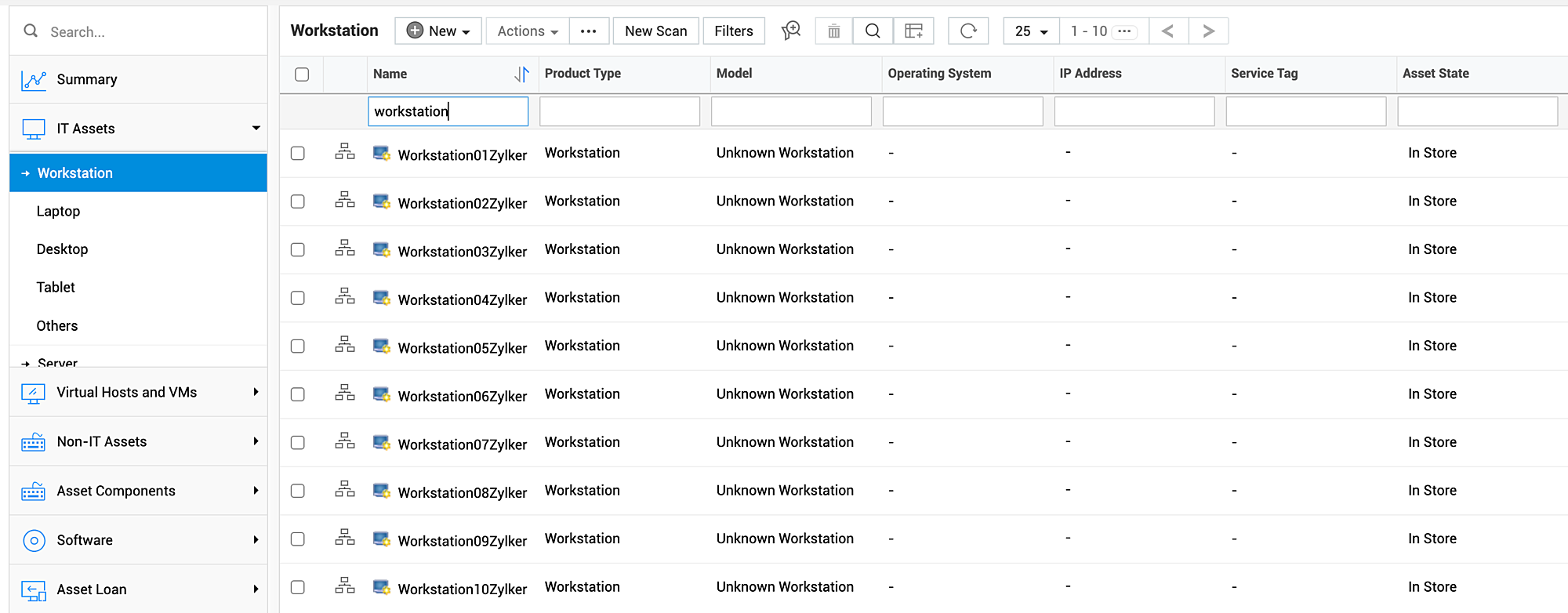This screenshot has height=613, width=1568.
Task: Open the column chooser table icon
Action: [x=913, y=31]
